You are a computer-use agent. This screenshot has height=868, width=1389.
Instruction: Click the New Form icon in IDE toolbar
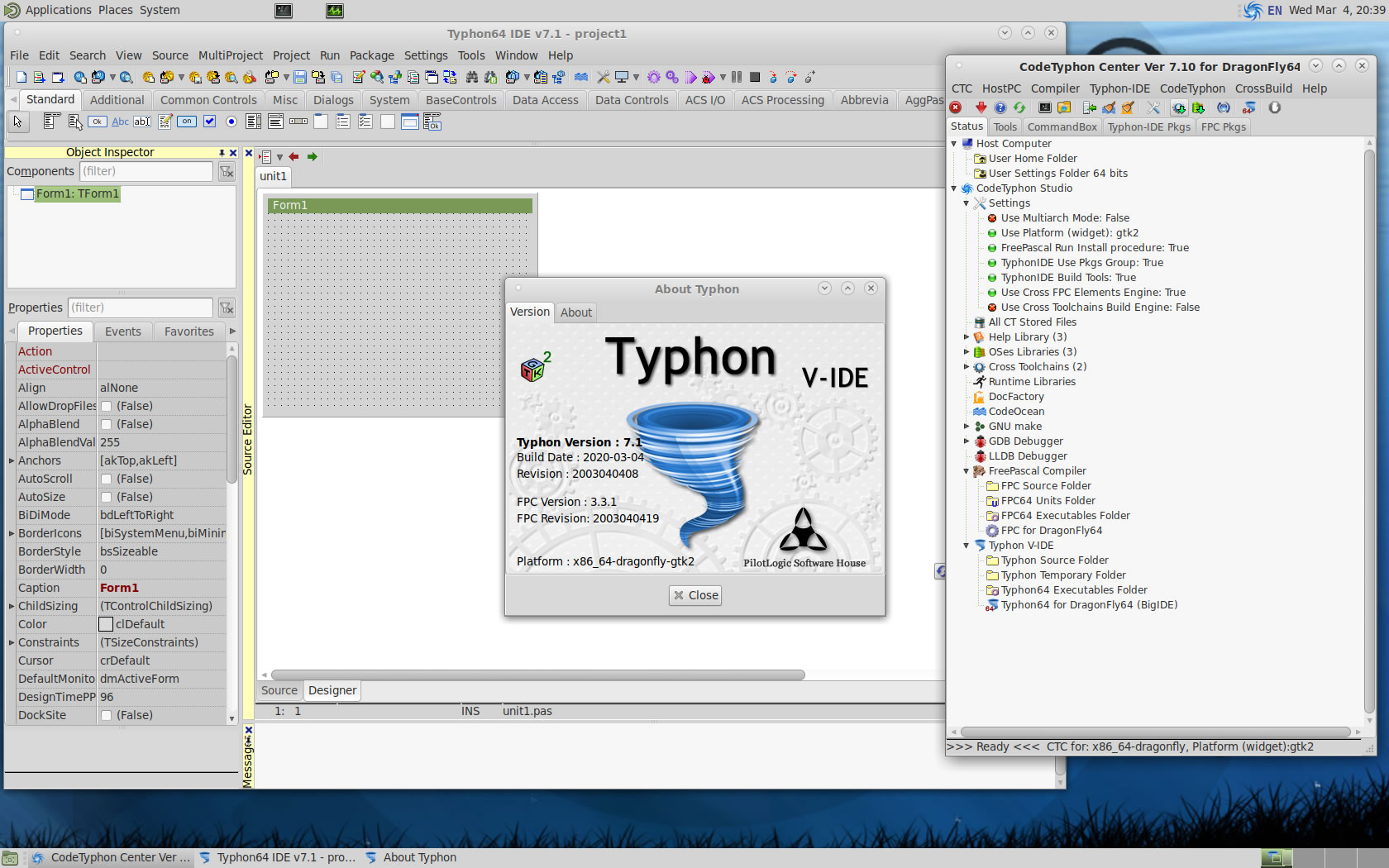[58, 77]
